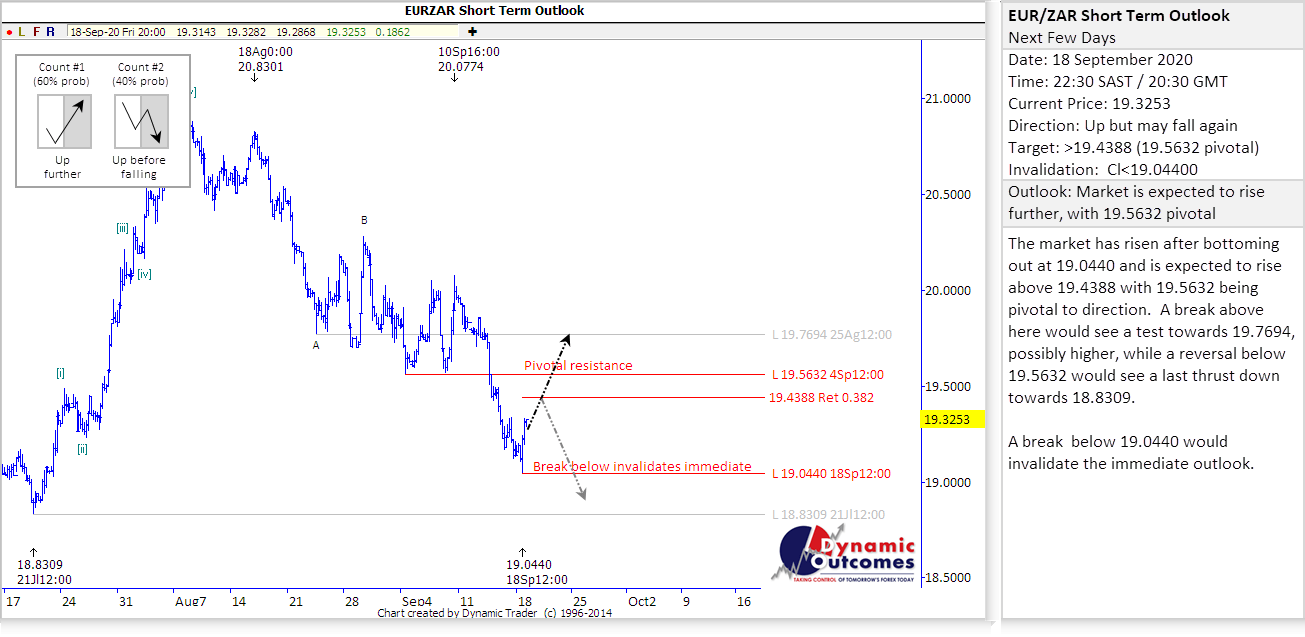Viewport: 1305px width, 637px height.
Task: Click wave label B on the chart
Action: point(364,219)
